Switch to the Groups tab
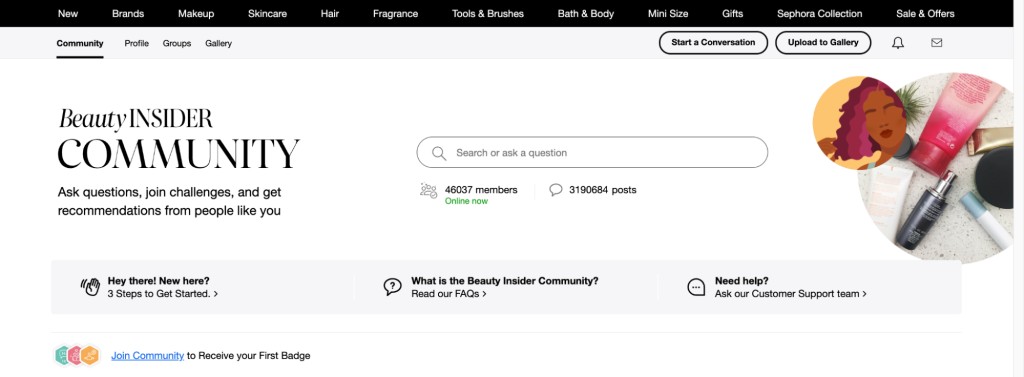The image size is (1024, 377). coord(177,43)
